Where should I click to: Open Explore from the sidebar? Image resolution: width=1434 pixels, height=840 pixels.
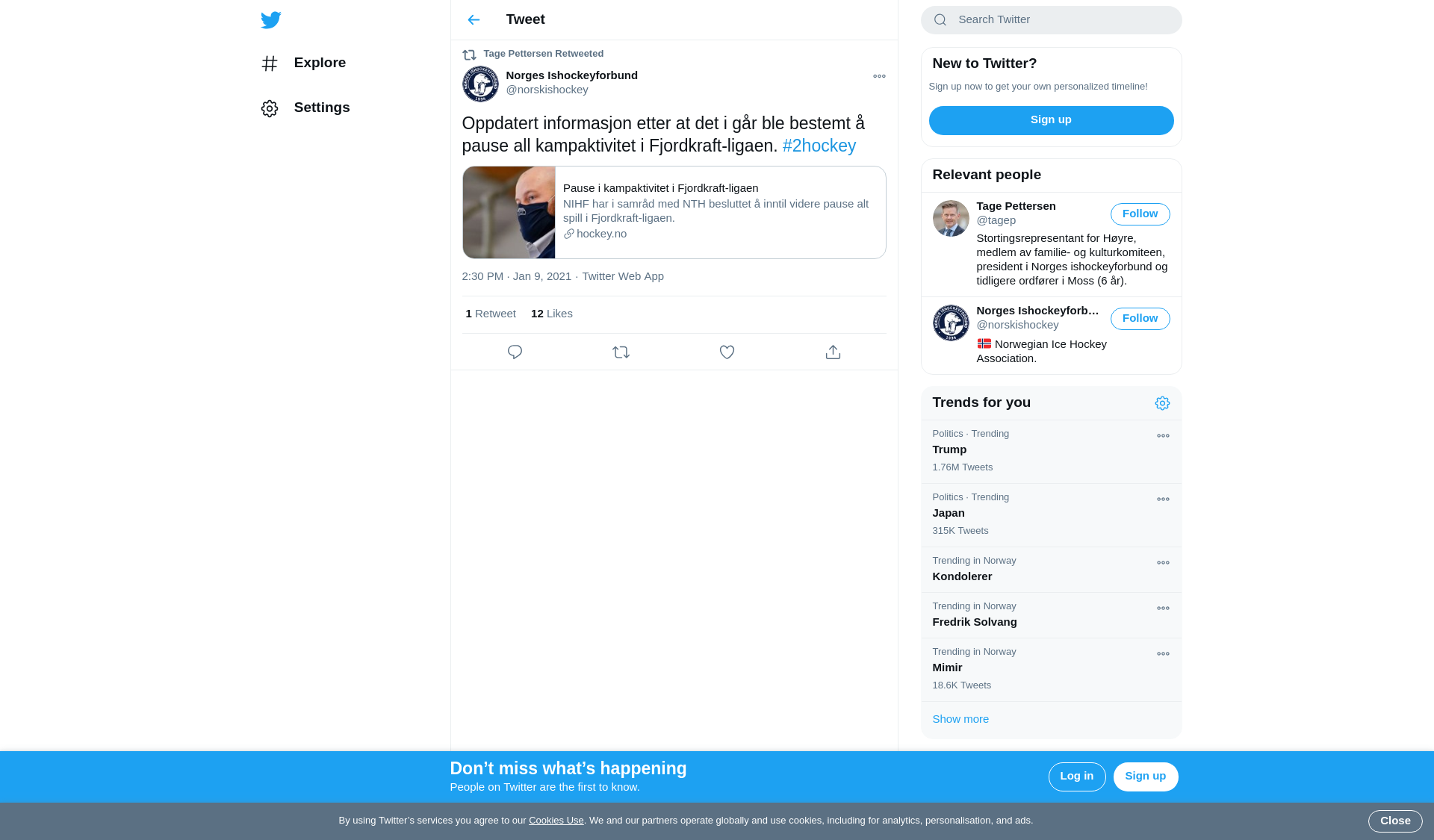pyautogui.click(x=304, y=63)
